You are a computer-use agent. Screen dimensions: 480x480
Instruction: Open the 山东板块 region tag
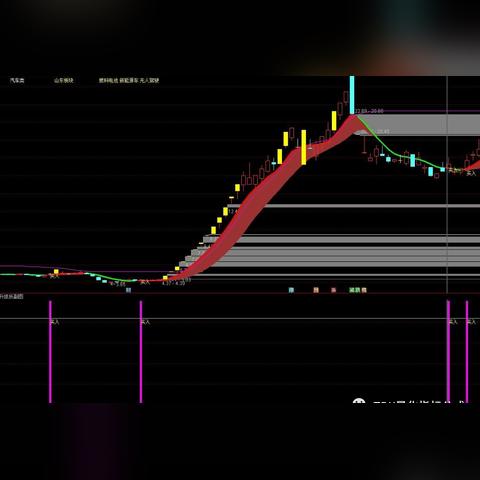[x=64, y=80]
